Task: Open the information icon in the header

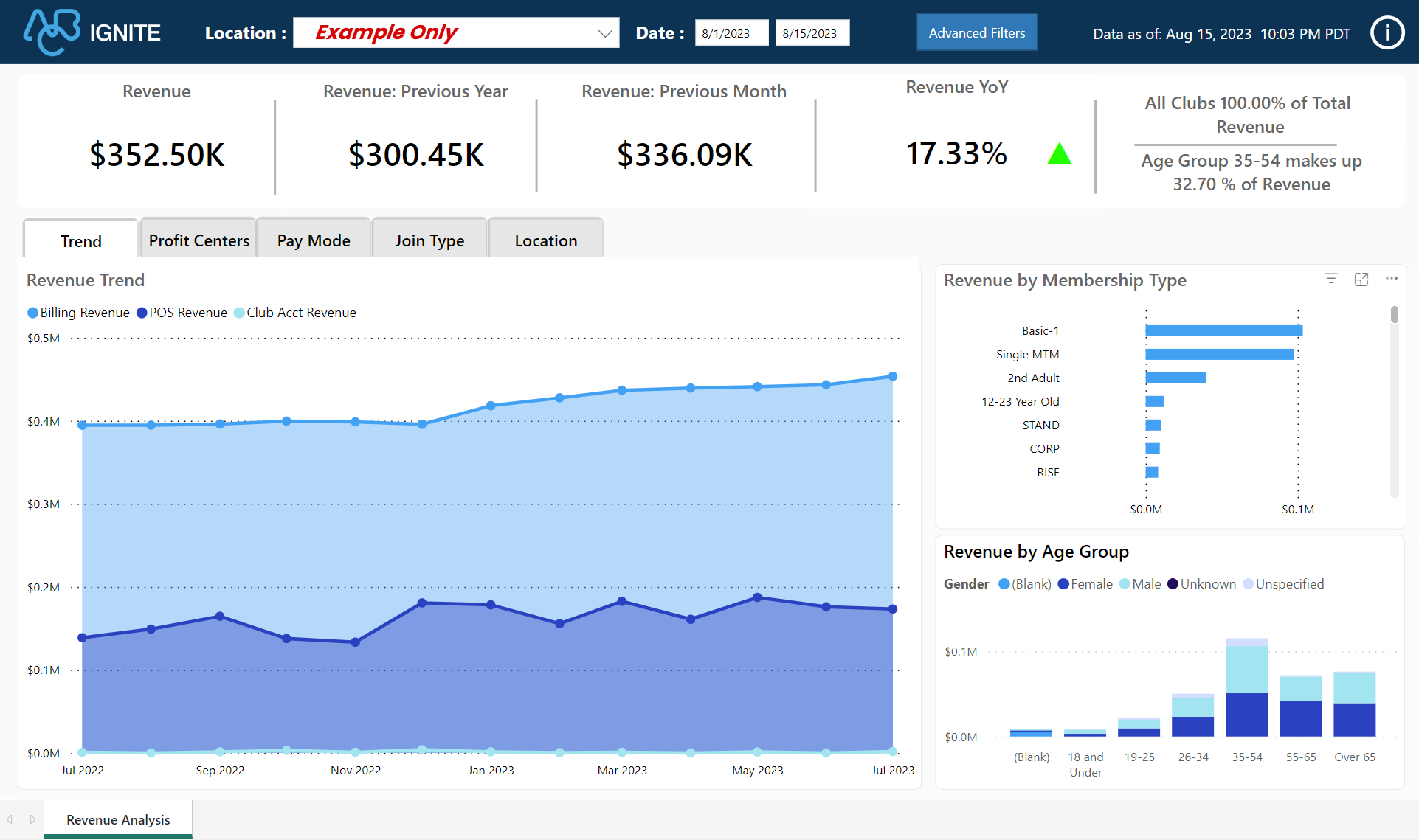Action: click(x=1387, y=33)
